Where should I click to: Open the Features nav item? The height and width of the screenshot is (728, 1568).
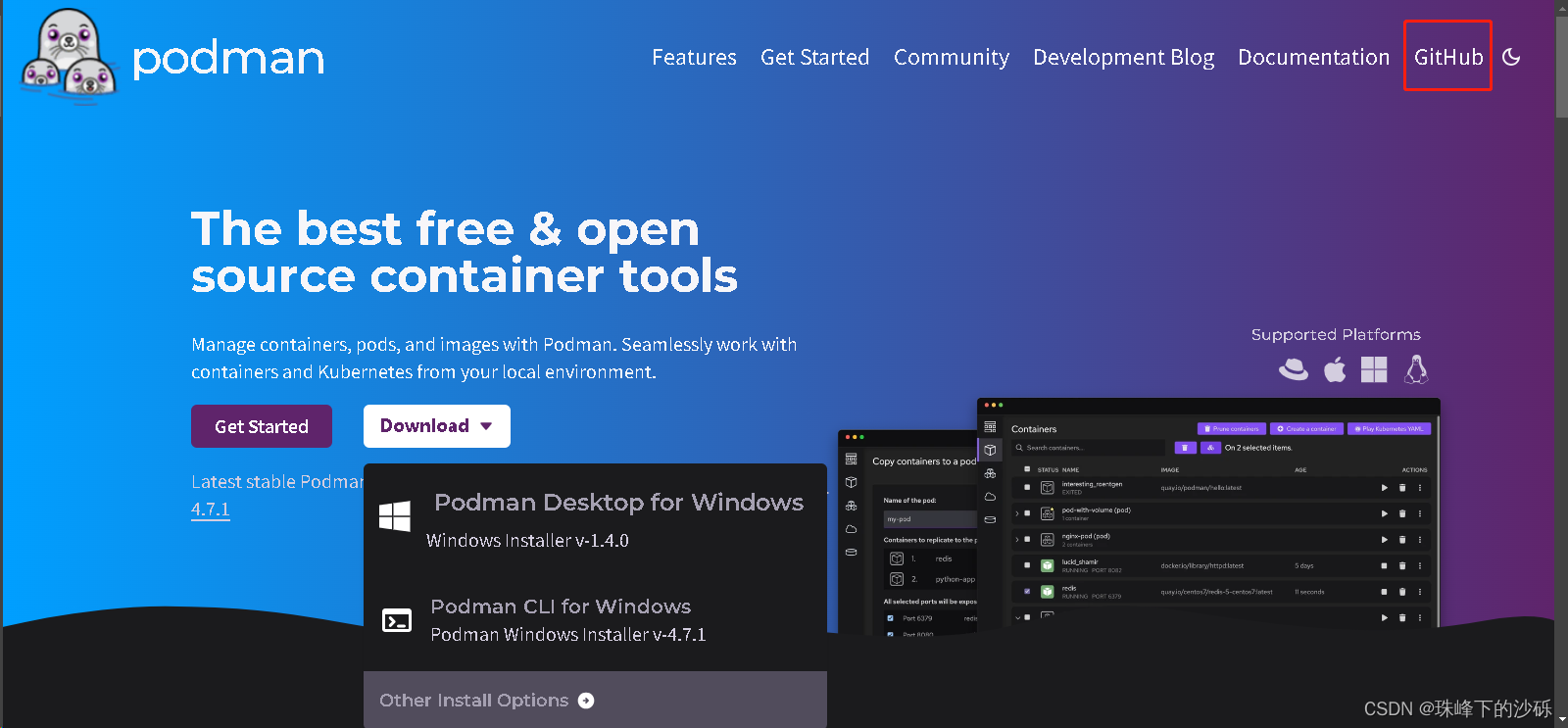coord(694,57)
